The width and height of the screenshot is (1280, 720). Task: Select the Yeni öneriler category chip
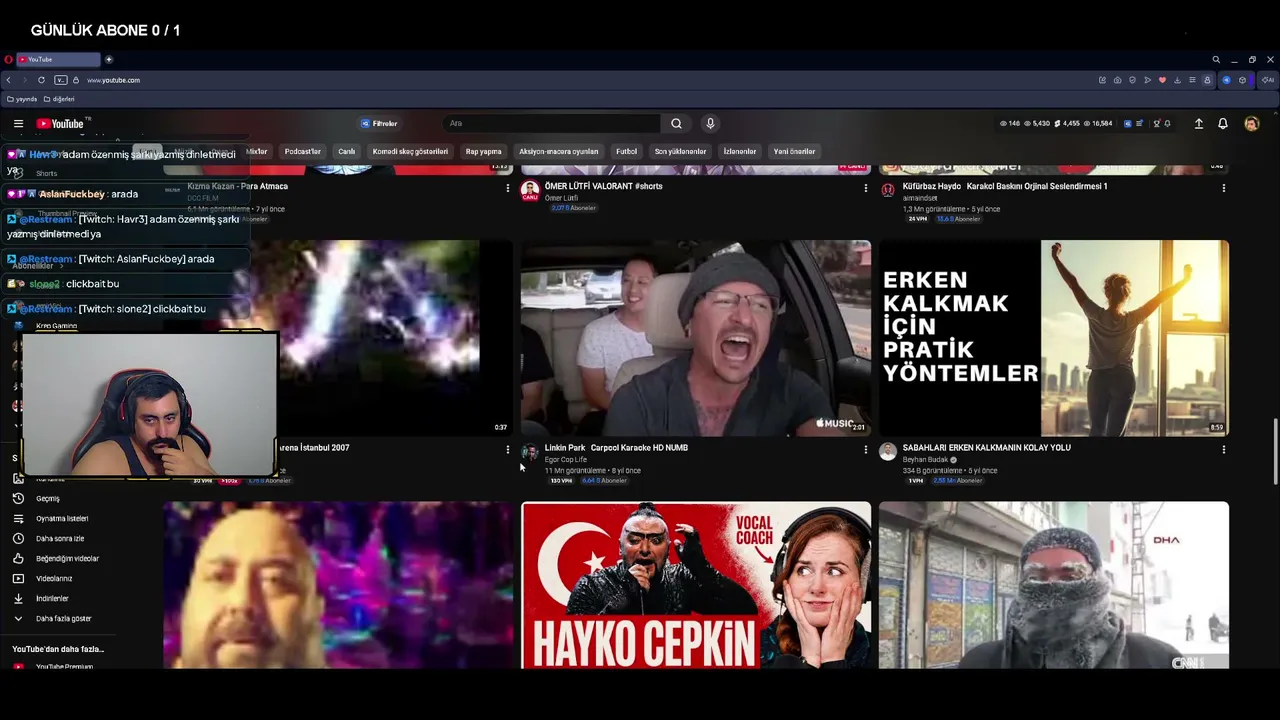[794, 152]
